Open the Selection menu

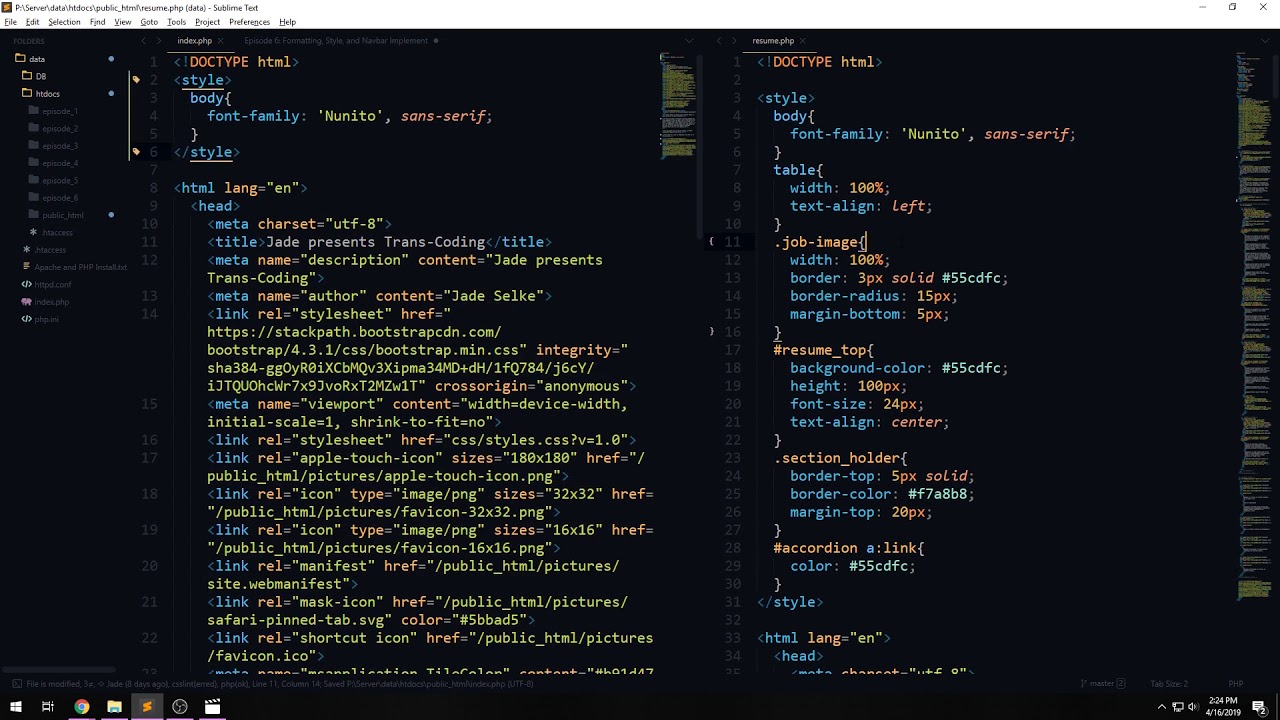coord(64,22)
